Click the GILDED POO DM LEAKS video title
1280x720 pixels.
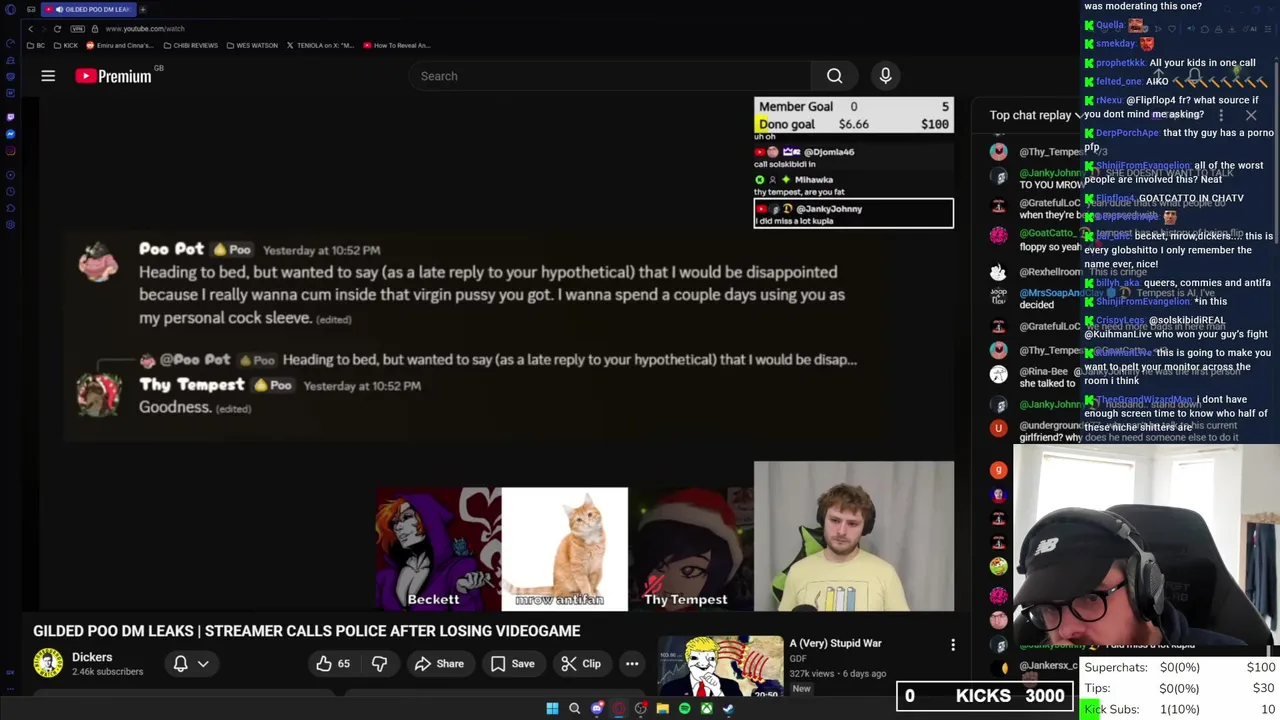point(306,631)
